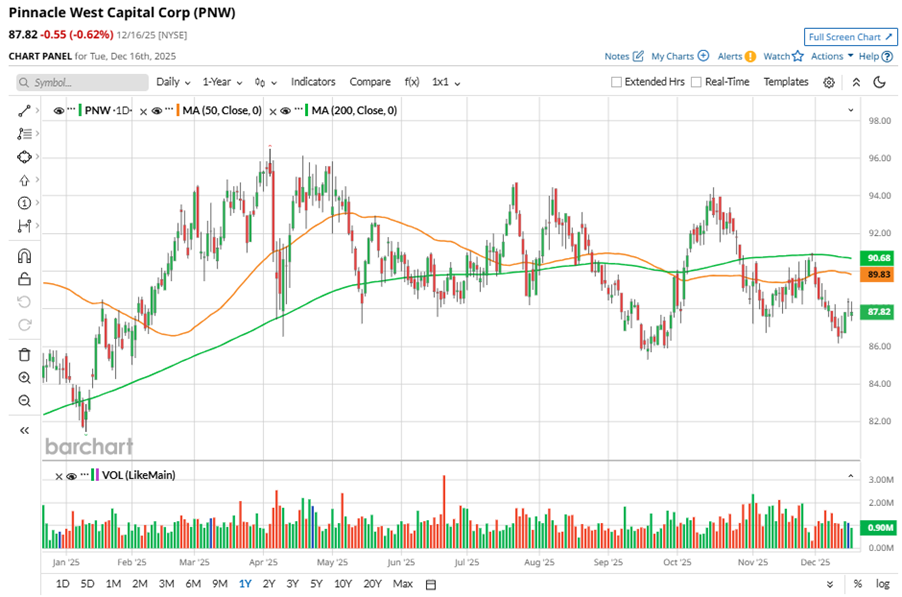Click the 87.82 last price label

(876, 312)
